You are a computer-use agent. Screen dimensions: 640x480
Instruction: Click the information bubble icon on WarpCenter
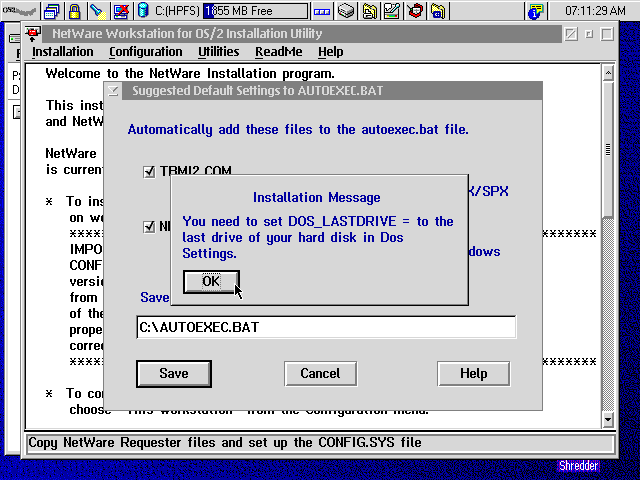coord(536,11)
